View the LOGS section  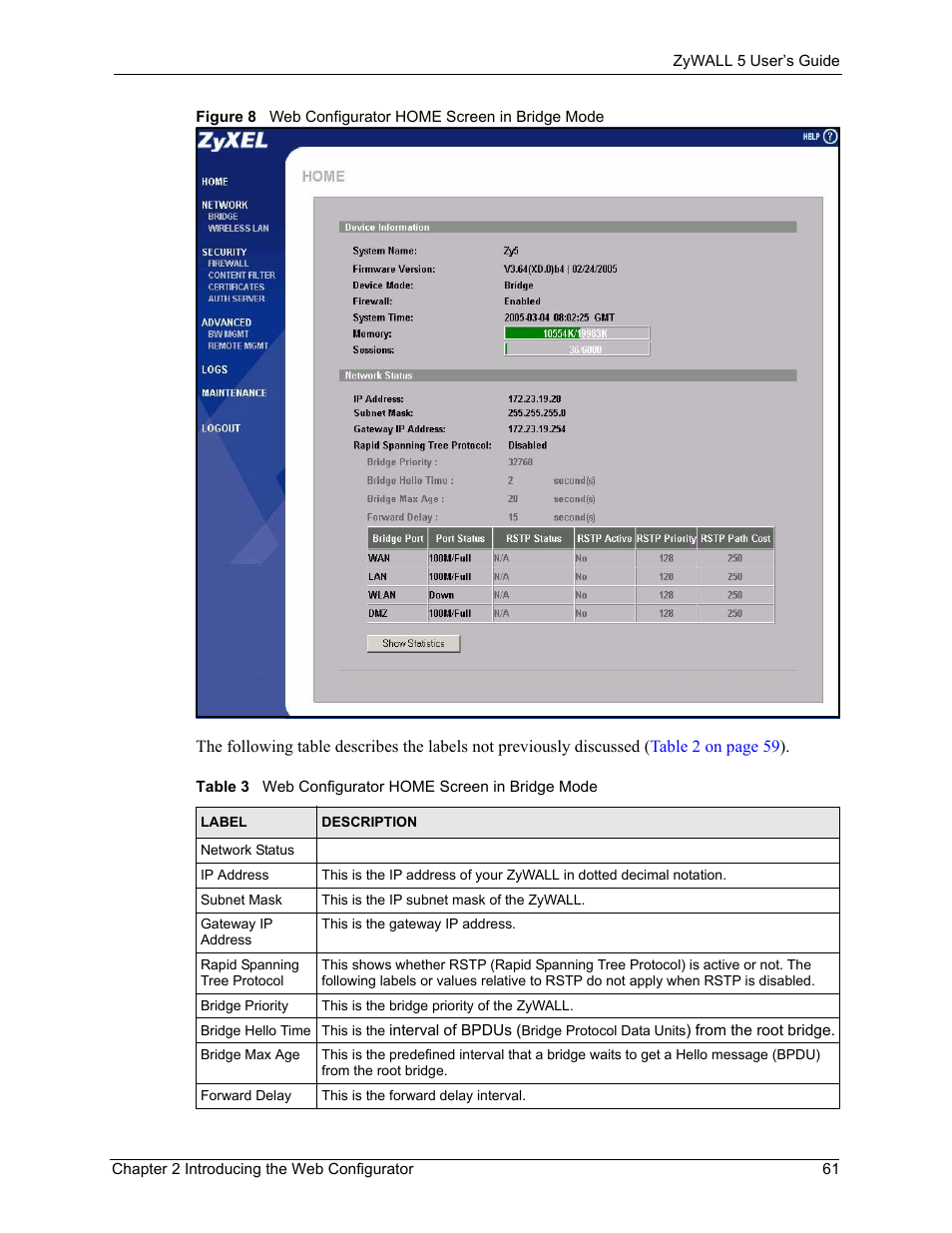click(x=214, y=369)
